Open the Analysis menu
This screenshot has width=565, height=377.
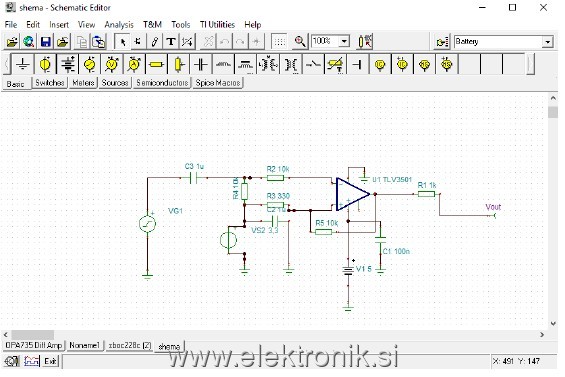(x=119, y=25)
